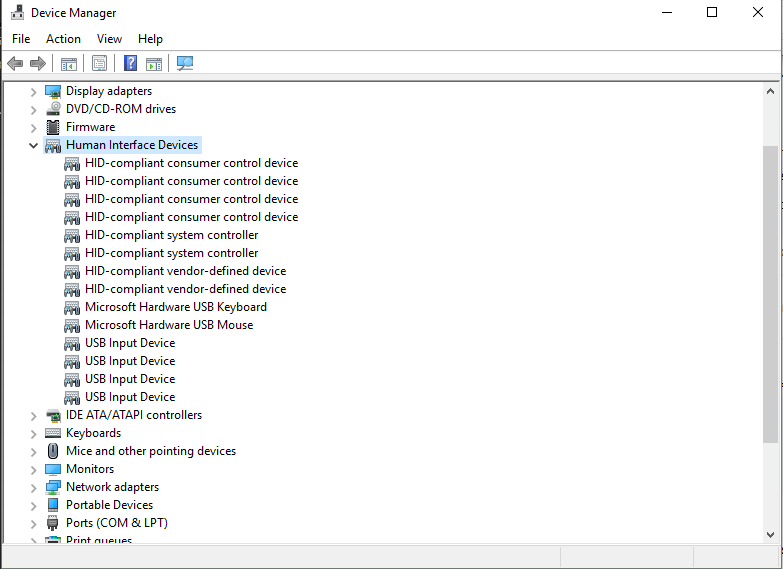Click Show/Hide Console Tree toolbar icon

(69, 64)
